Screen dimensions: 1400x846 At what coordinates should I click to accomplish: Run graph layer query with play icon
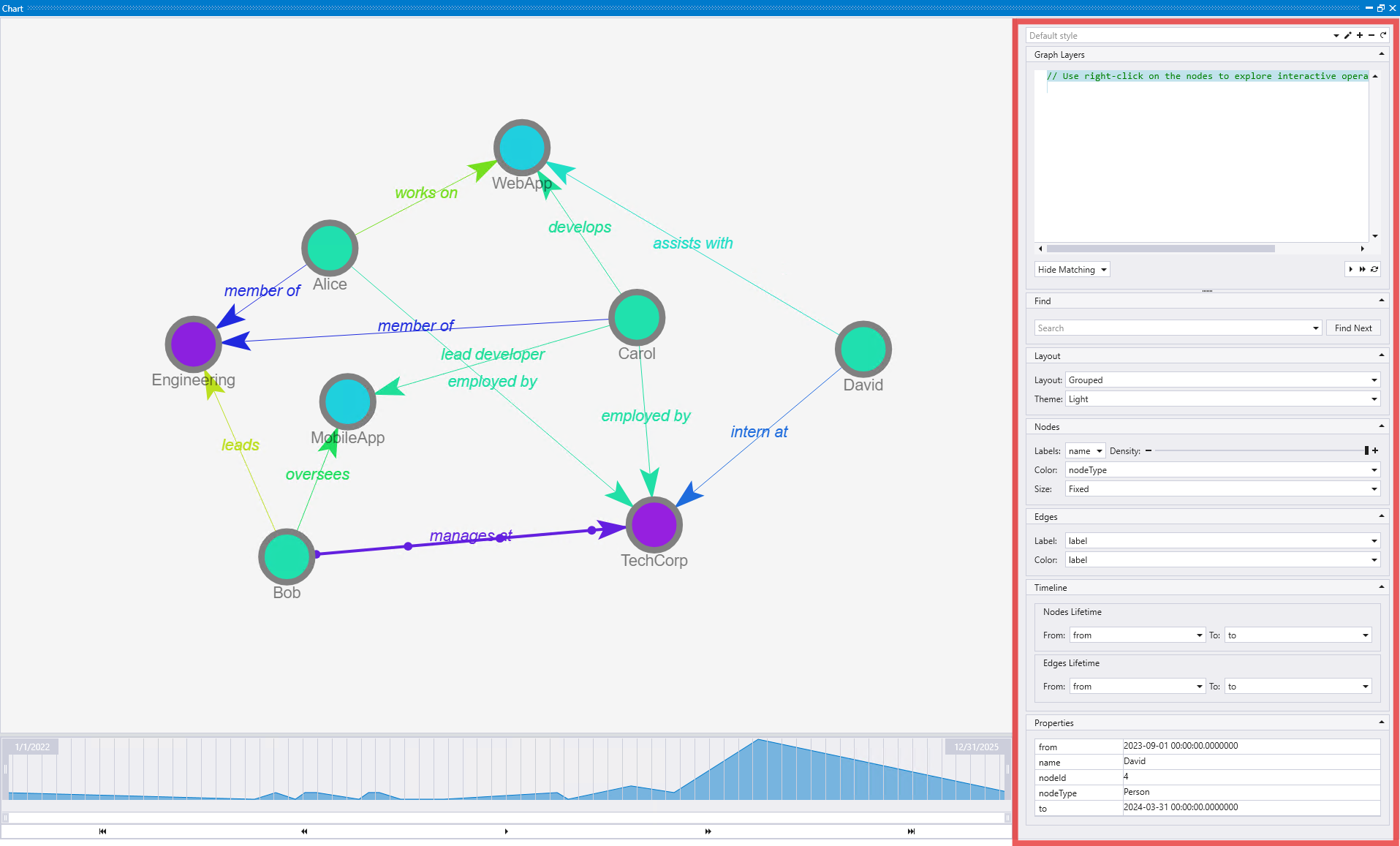click(x=1351, y=269)
